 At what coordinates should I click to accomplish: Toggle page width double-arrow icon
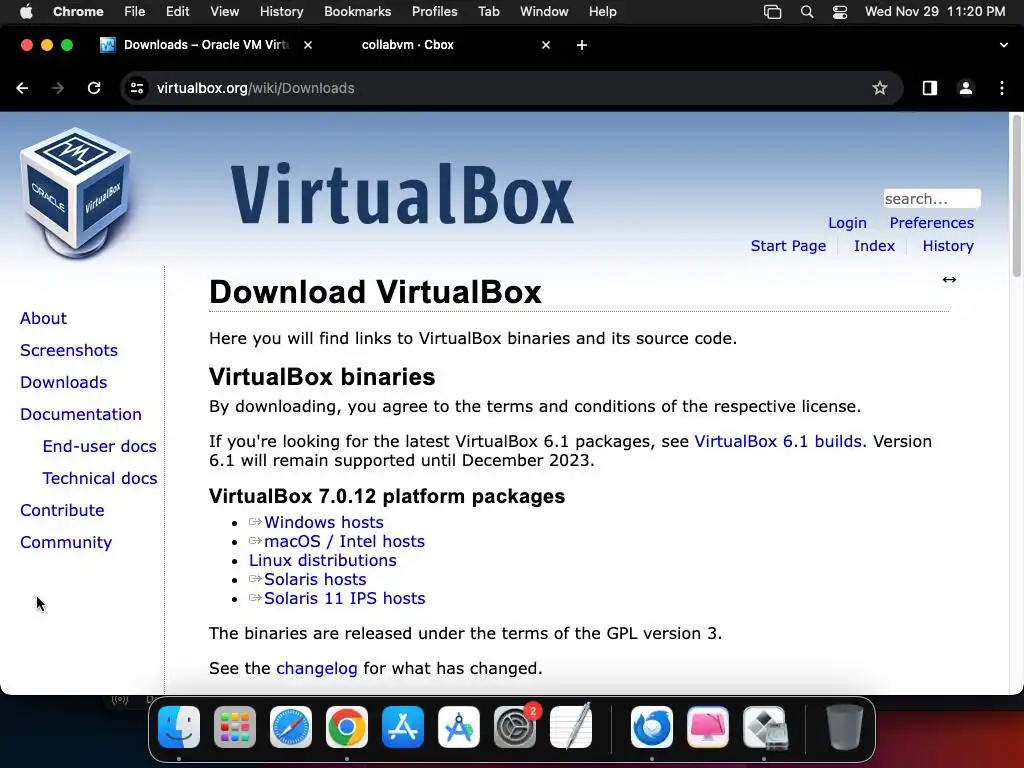point(949,280)
